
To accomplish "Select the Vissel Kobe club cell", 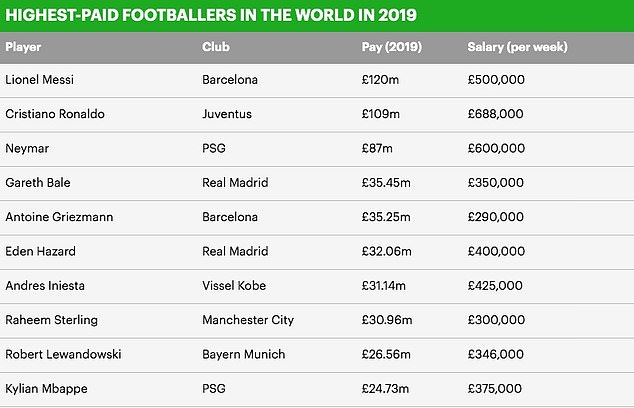I will [232, 285].
